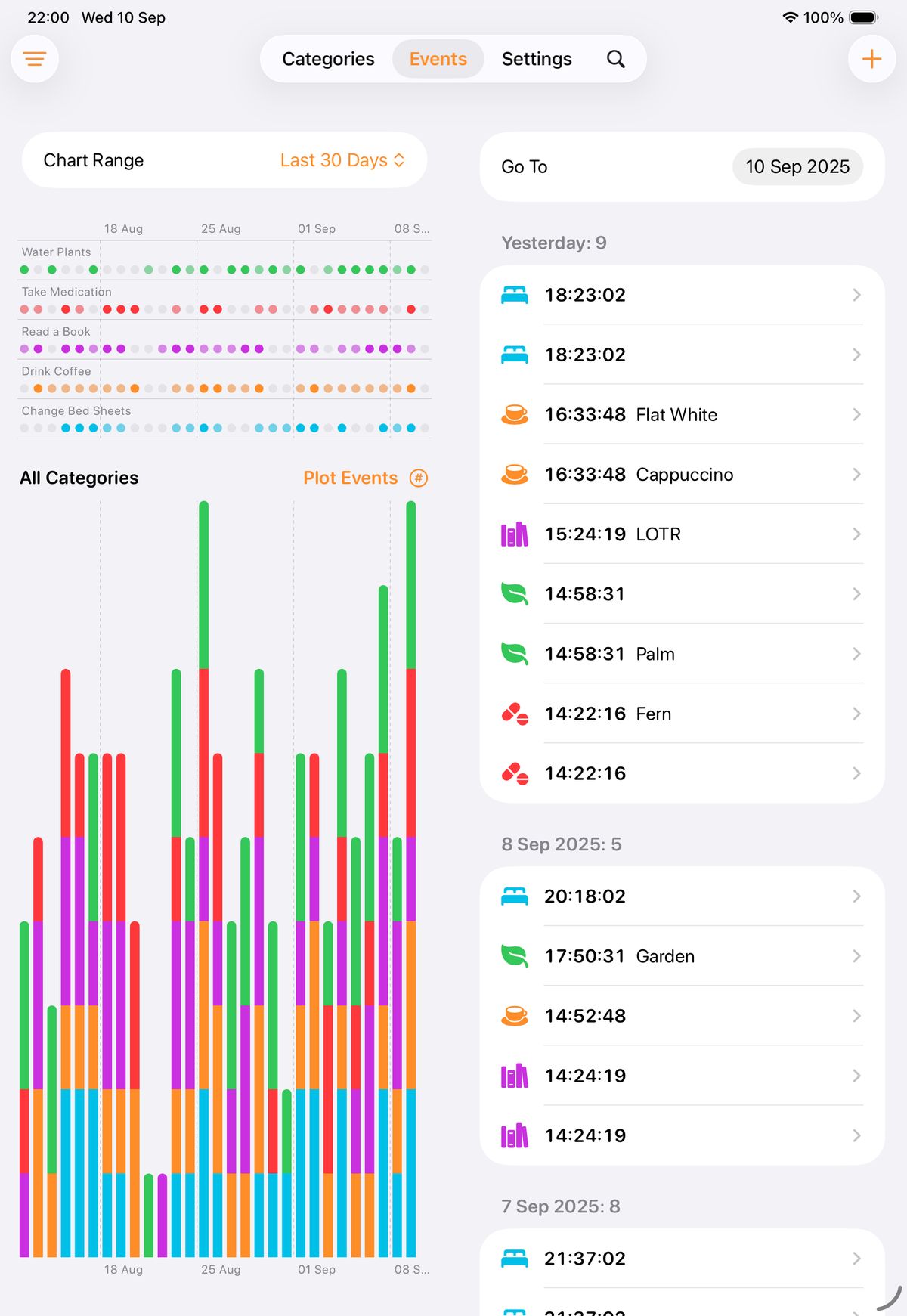Select the Water Plants dot chart row
The image size is (907, 1316).
point(224,269)
